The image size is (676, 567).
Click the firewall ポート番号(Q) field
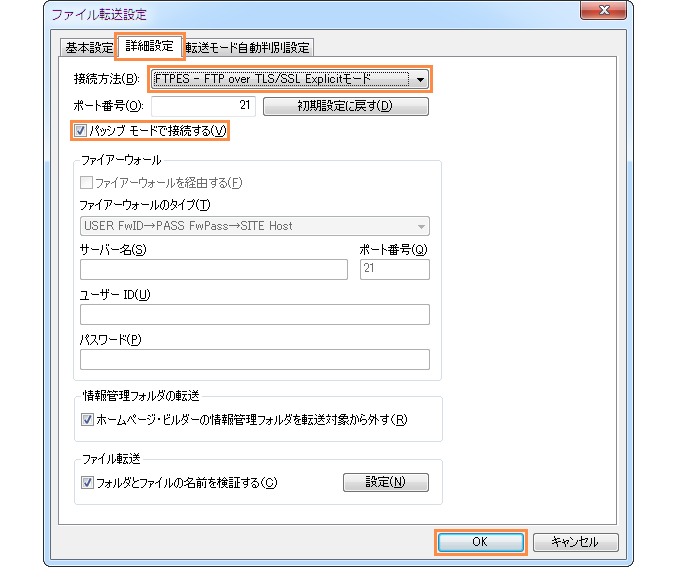coord(394,269)
